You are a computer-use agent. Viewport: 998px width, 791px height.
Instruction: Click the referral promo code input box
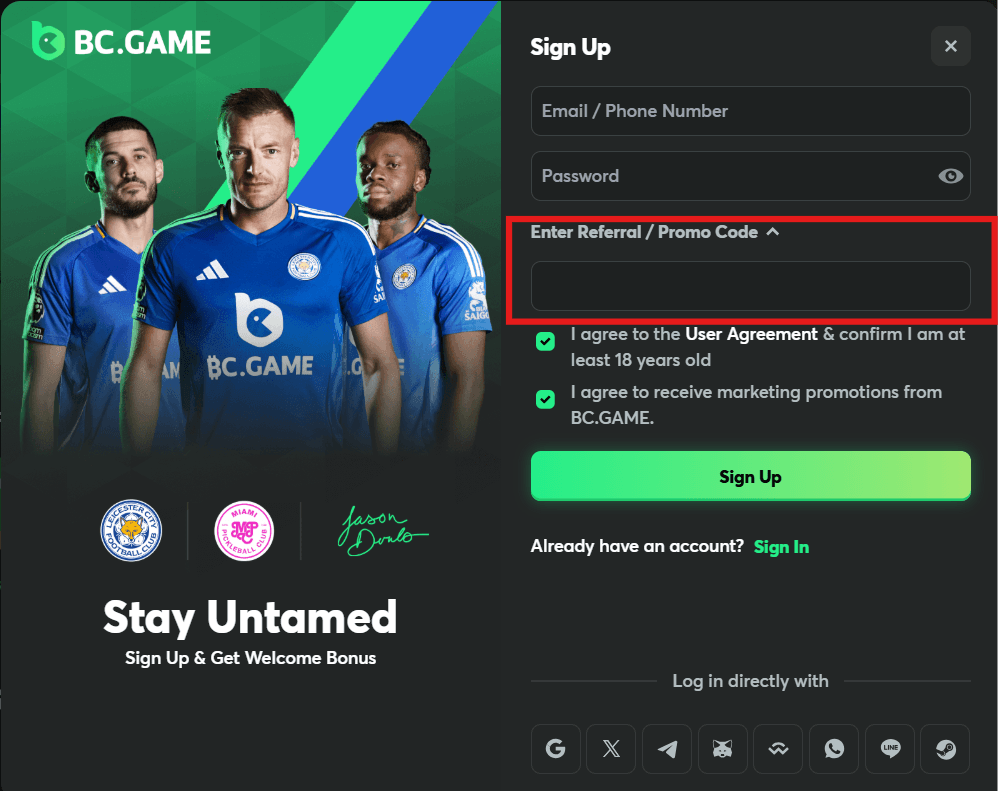[x=750, y=286]
